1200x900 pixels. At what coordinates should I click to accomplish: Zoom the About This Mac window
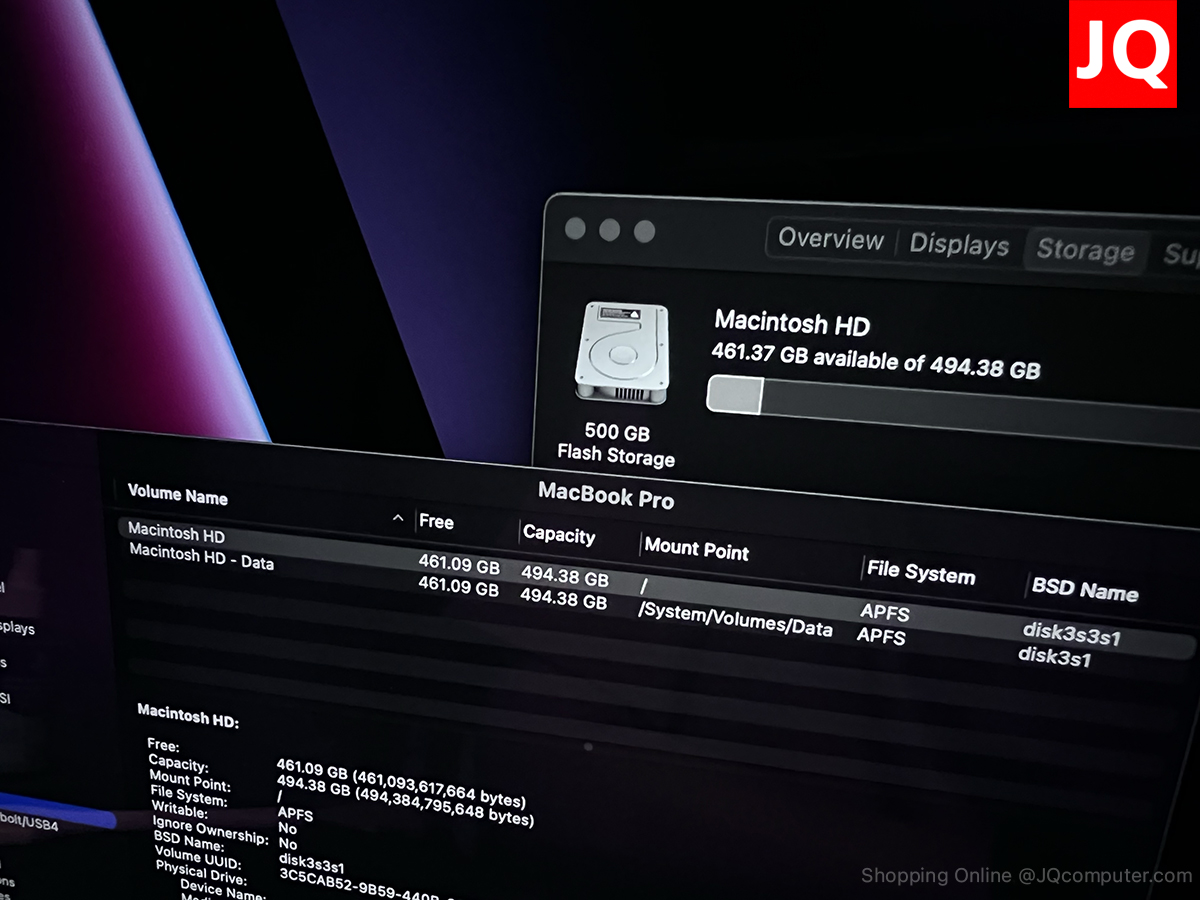645,232
